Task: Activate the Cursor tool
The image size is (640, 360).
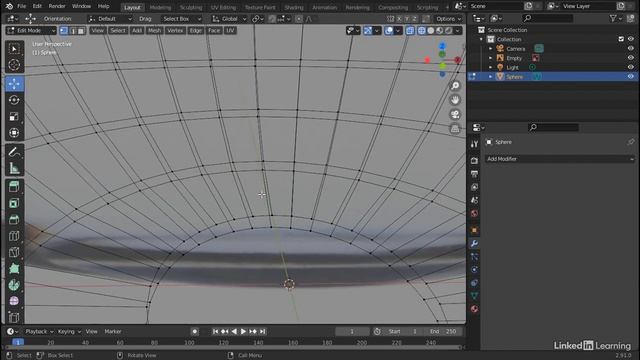Action: [14, 65]
